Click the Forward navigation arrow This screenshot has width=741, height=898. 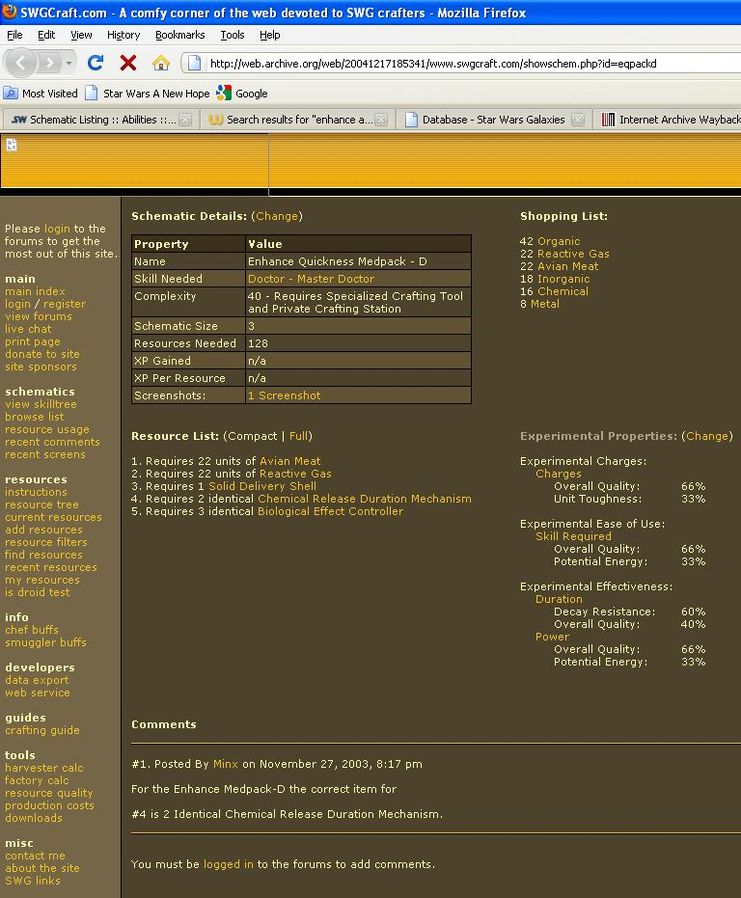coord(49,63)
